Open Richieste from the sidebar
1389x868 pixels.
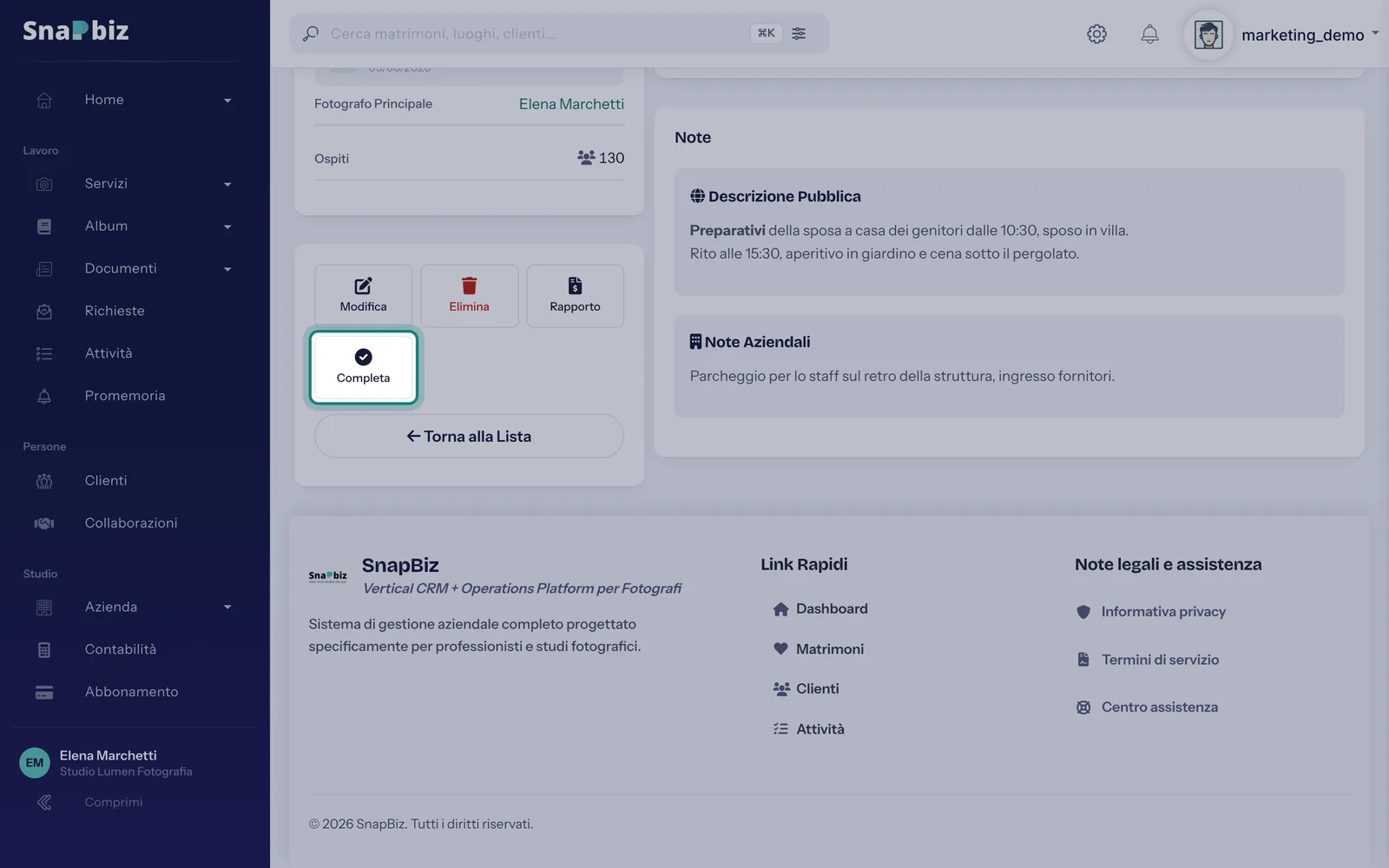[115, 311]
